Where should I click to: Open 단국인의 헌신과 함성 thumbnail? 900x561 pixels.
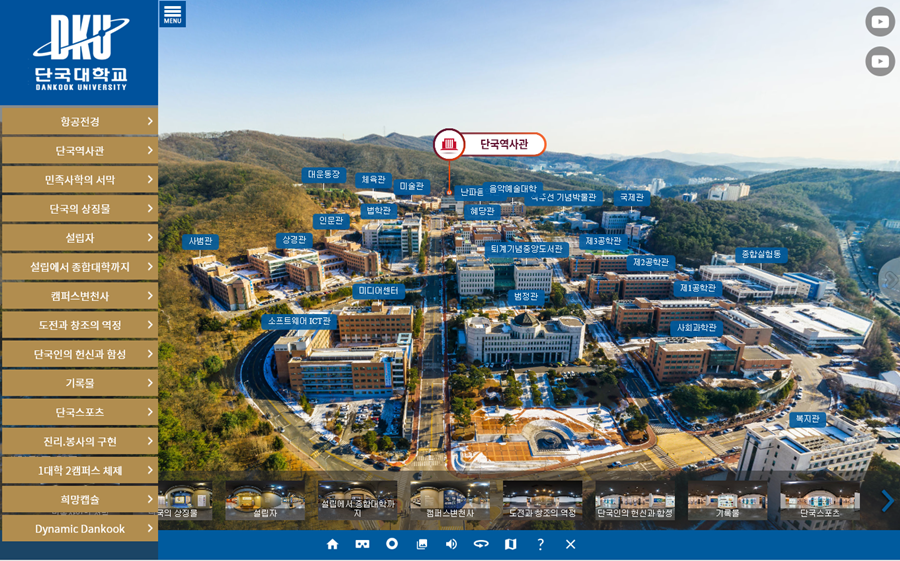point(635,501)
